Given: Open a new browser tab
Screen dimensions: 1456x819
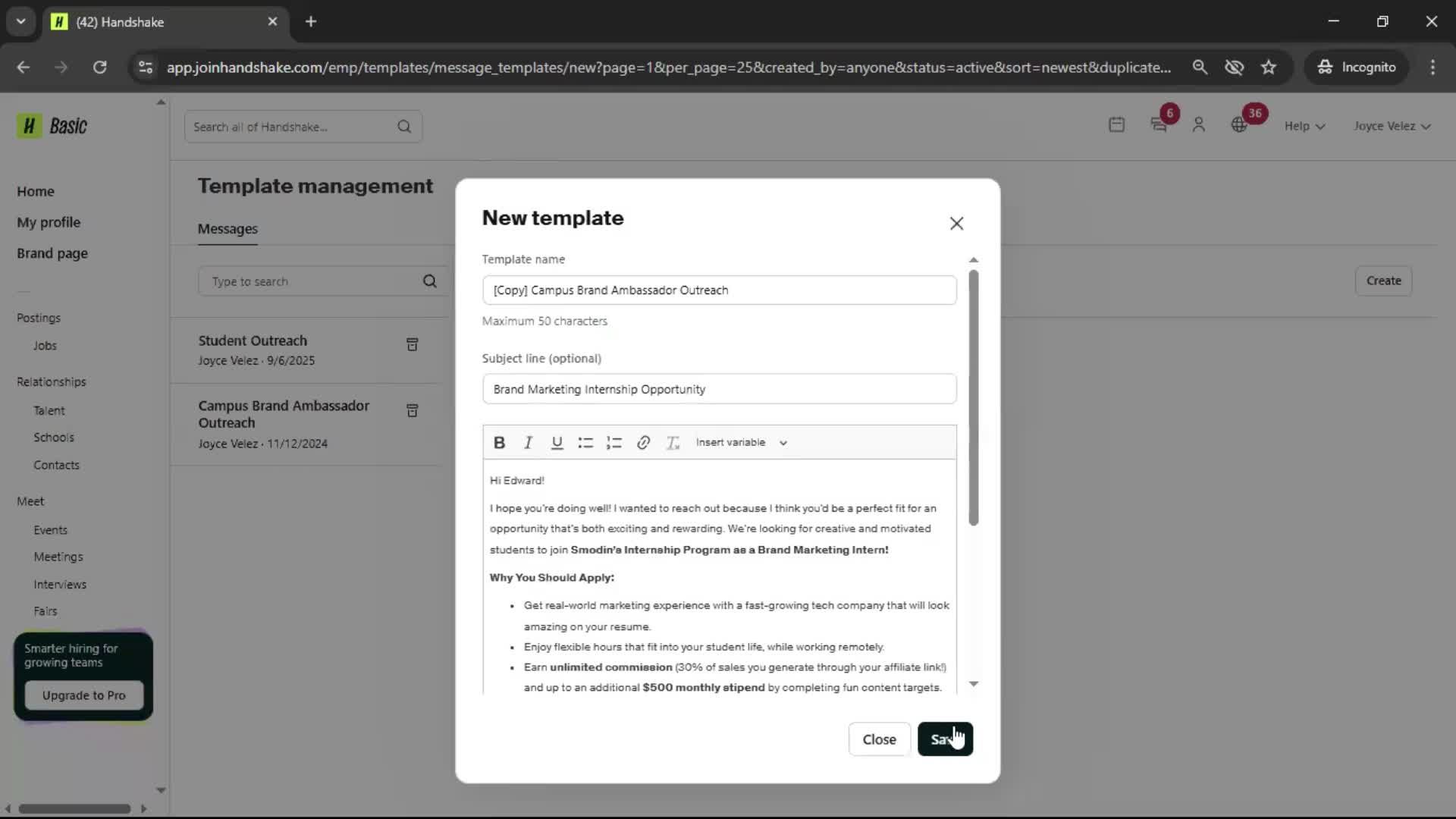Looking at the screenshot, I should [310, 22].
